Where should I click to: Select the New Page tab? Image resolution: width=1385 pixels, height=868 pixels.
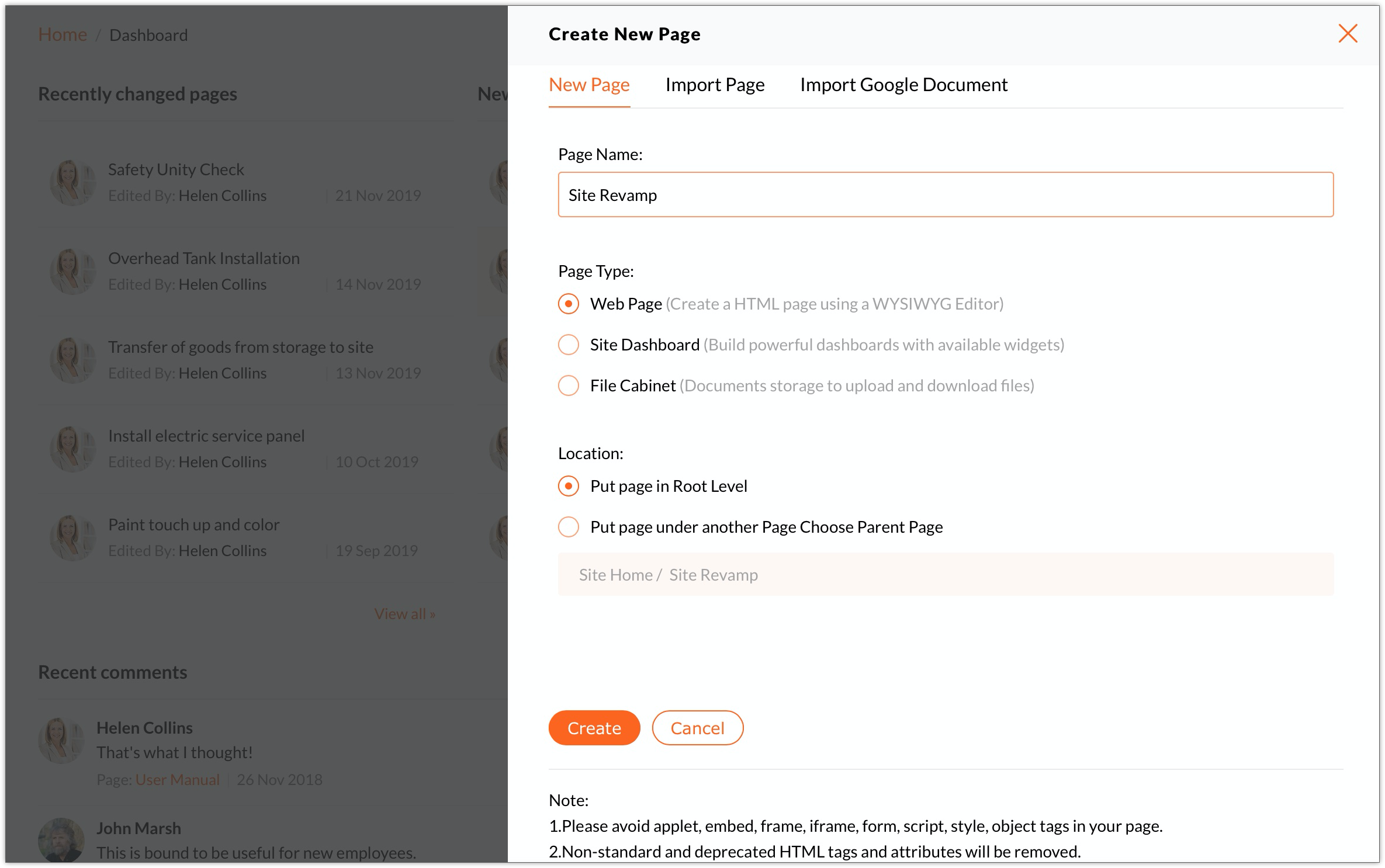(x=588, y=85)
